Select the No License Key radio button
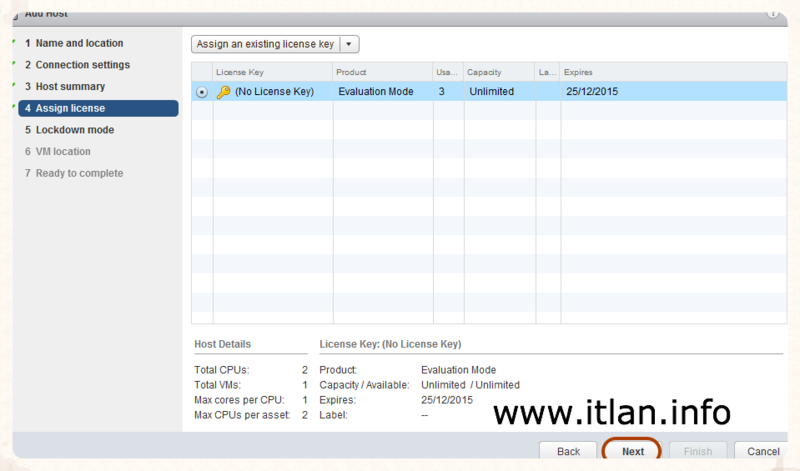 (x=202, y=92)
